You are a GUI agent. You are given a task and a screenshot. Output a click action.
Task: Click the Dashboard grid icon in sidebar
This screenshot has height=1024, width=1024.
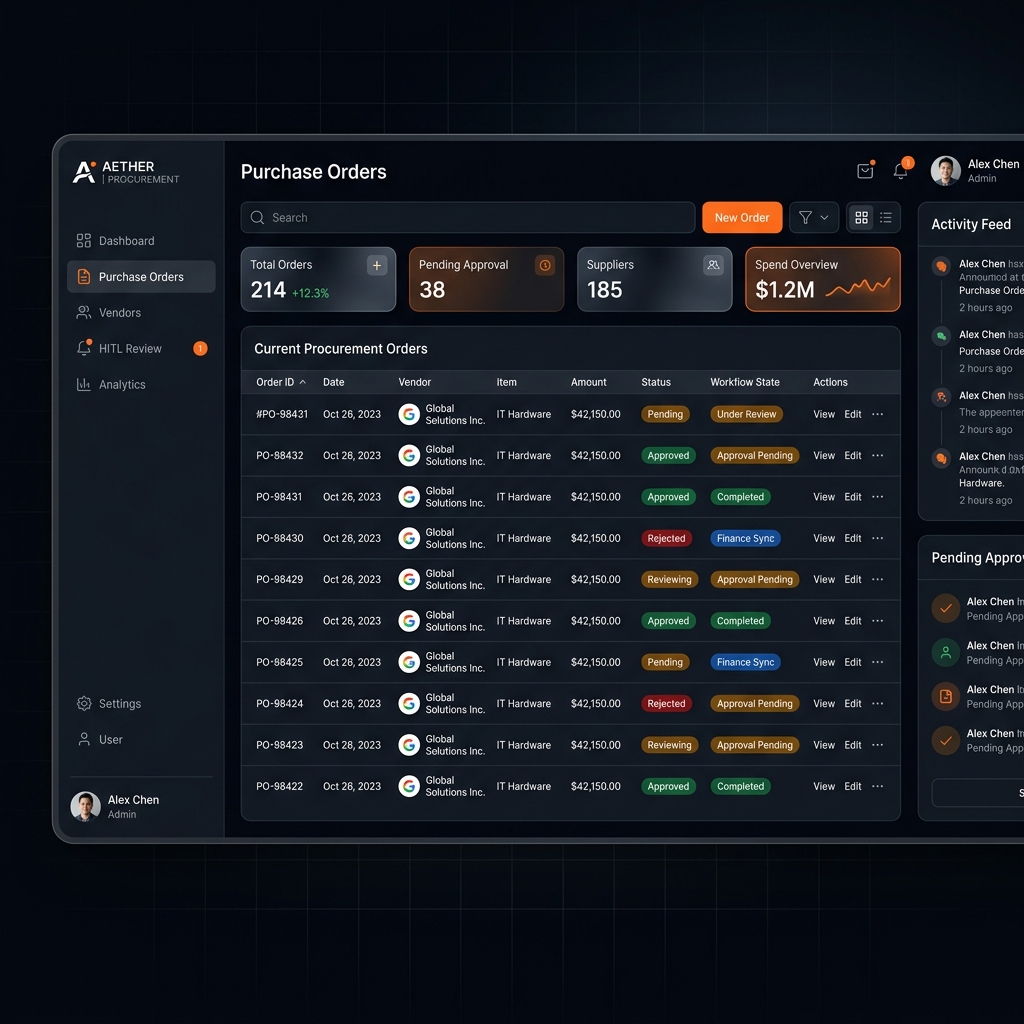tap(84, 241)
